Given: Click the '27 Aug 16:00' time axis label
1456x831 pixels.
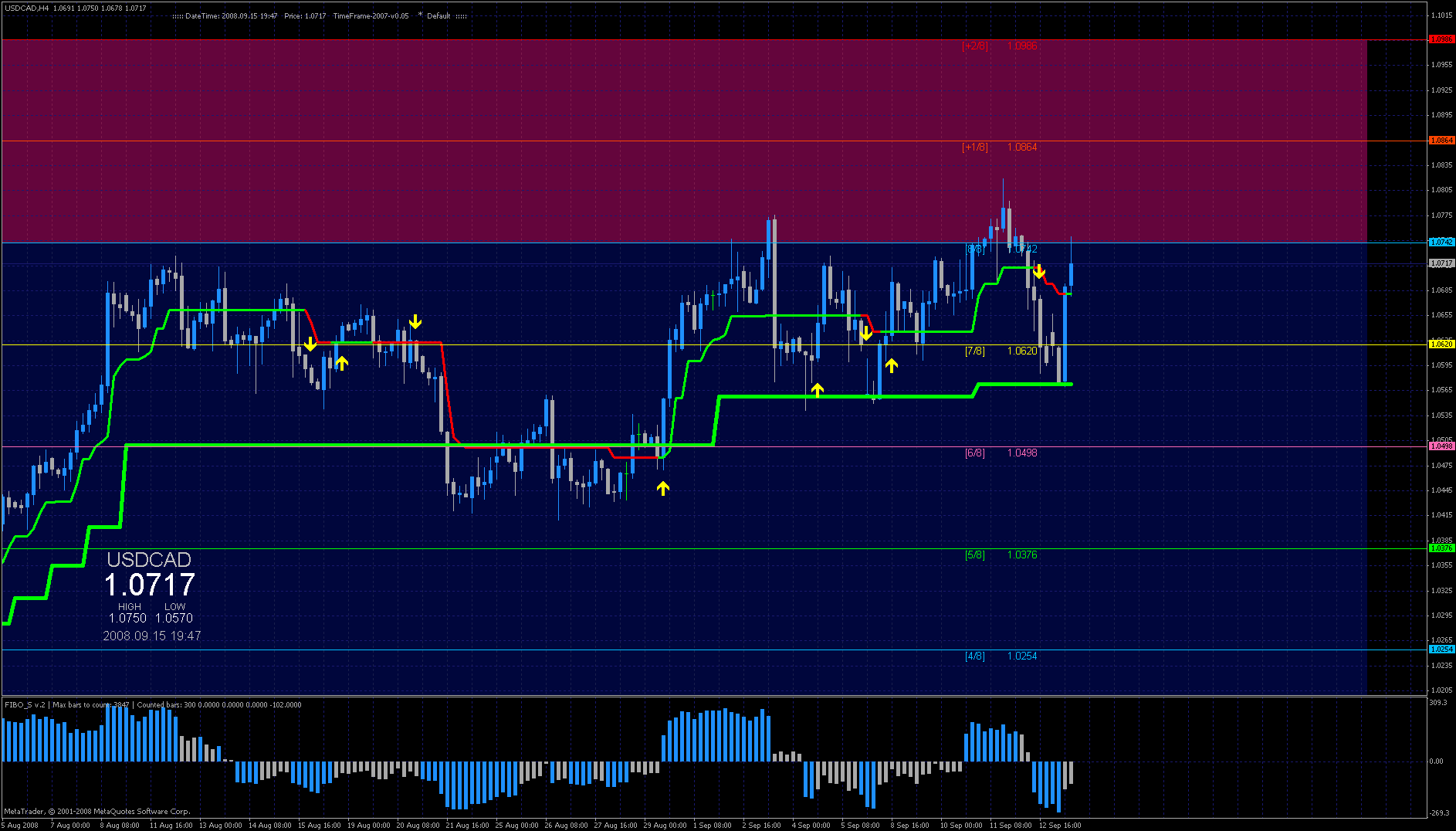Looking at the screenshot, I should point(615,825).
